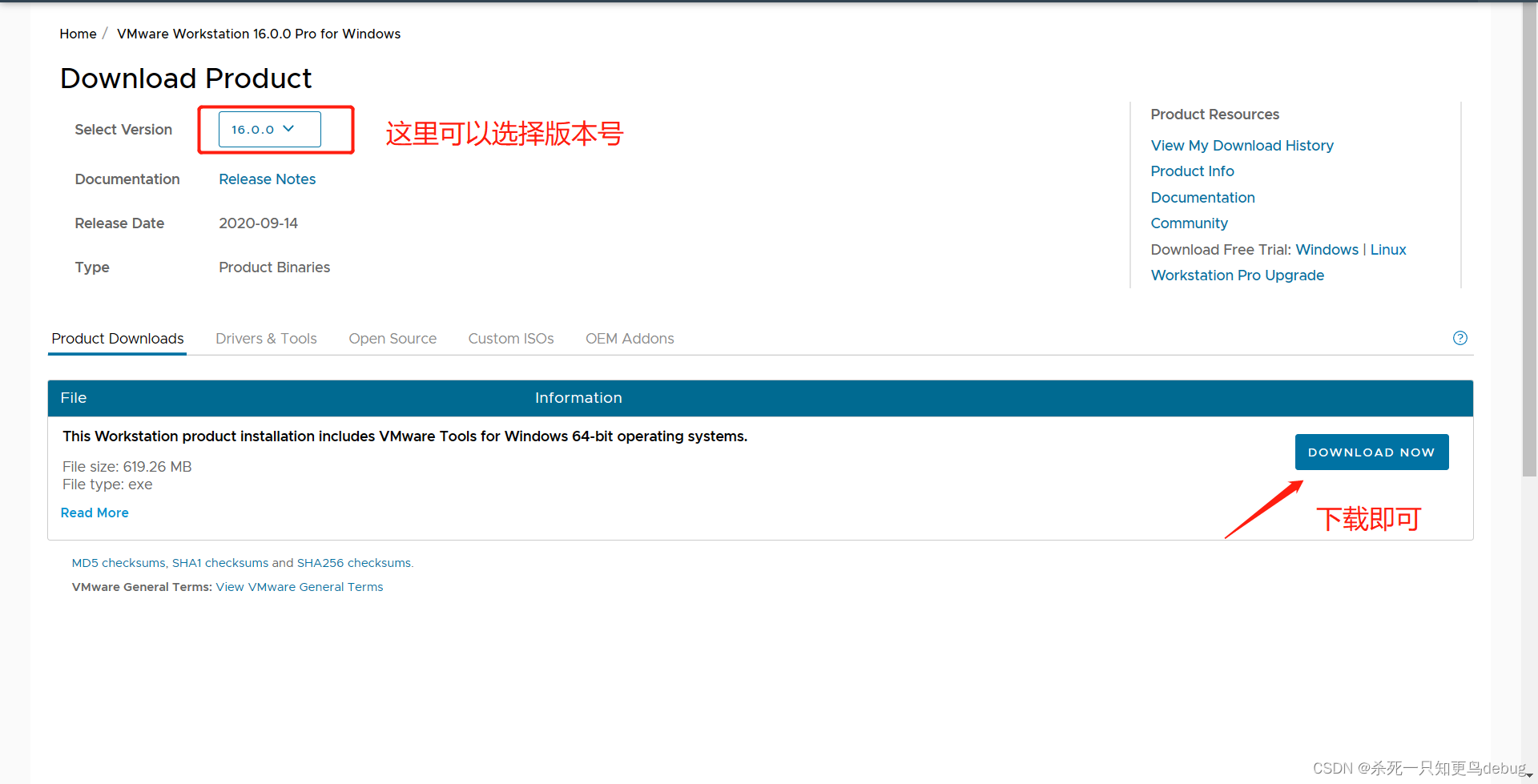Open Workstation Pro Upgrade link
Viewport: 1538px width, 784px height.
(1237, 275)
